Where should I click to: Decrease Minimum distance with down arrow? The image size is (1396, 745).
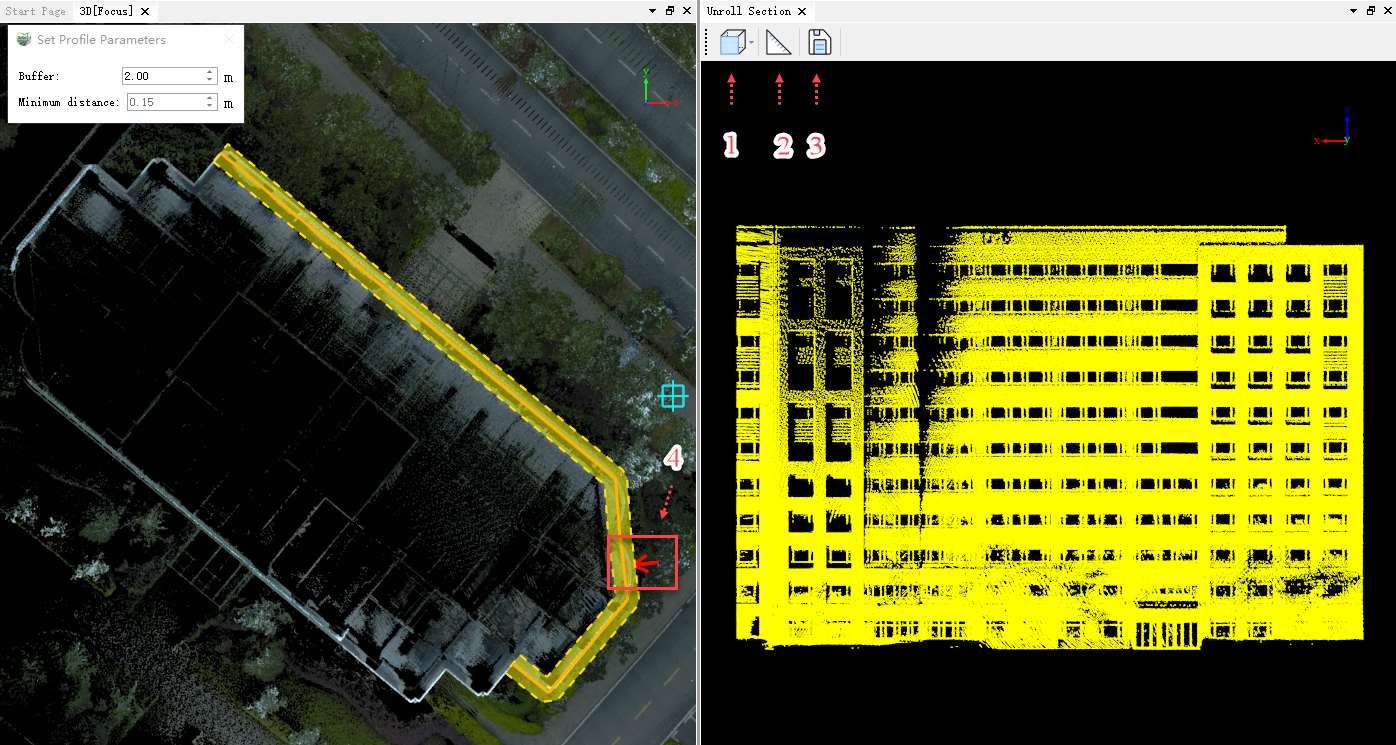210,106
